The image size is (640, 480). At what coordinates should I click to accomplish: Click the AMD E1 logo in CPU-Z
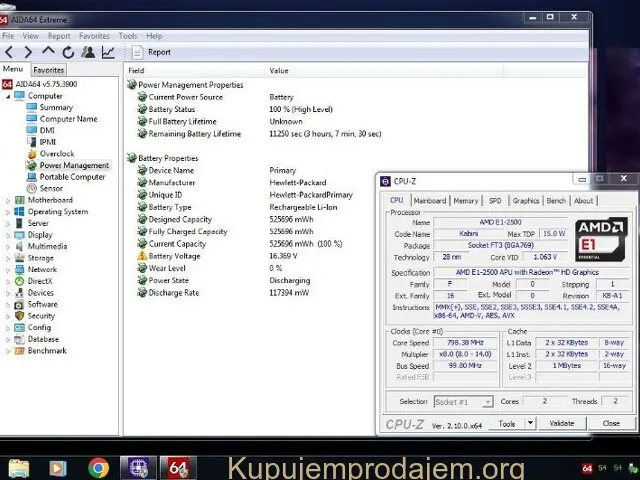600,240
